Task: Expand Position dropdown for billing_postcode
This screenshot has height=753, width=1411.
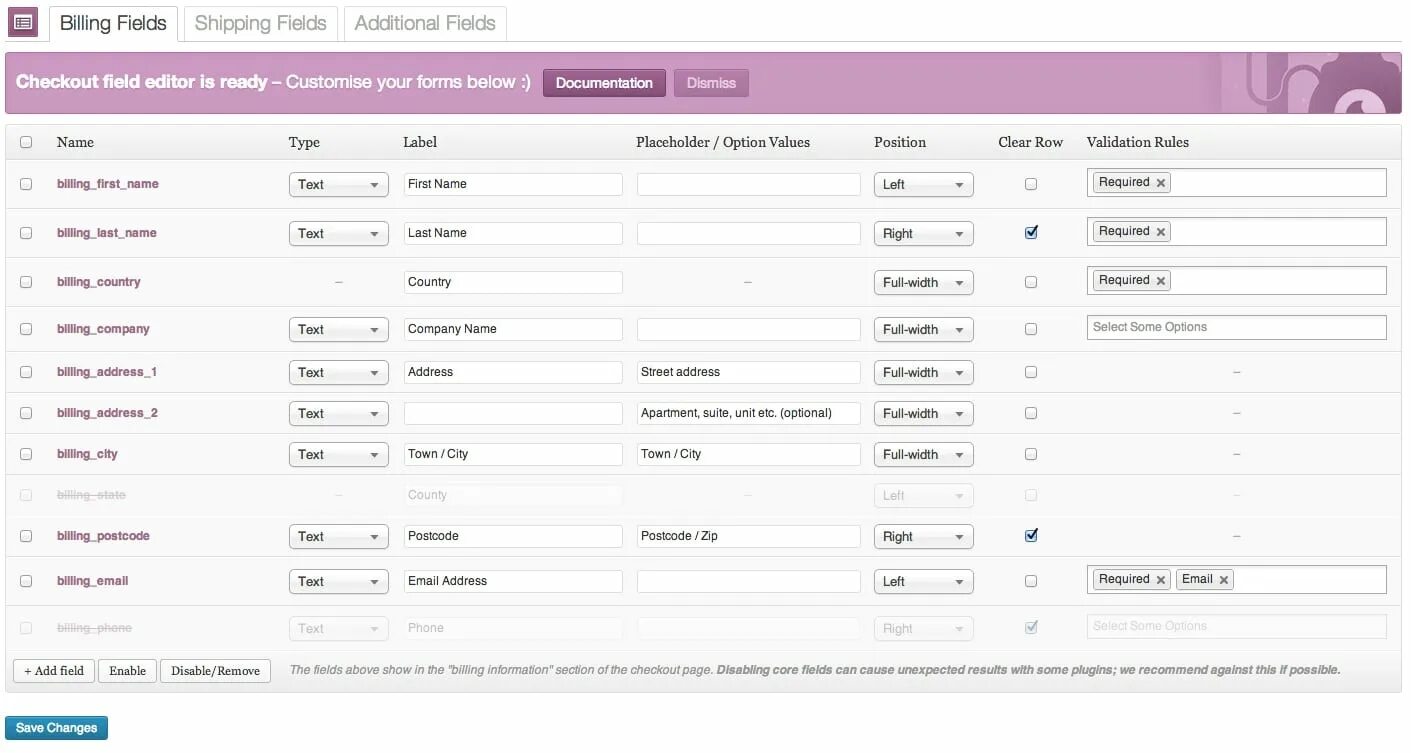Action: (923, 537)
